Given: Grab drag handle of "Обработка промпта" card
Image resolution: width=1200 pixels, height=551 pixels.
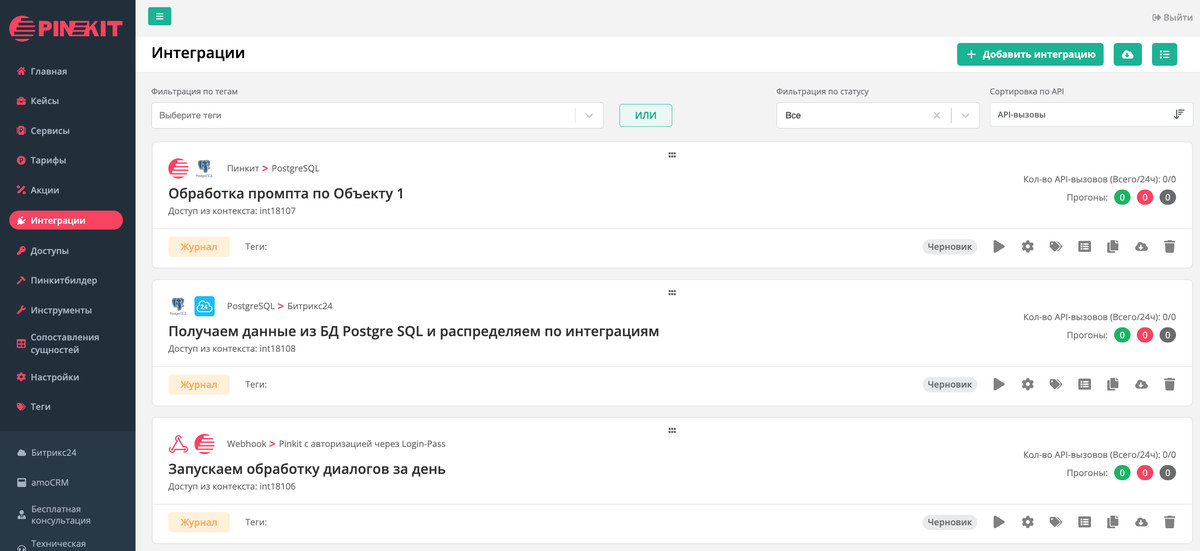Looking at the screenshot, I should click(x=672, y=155).
